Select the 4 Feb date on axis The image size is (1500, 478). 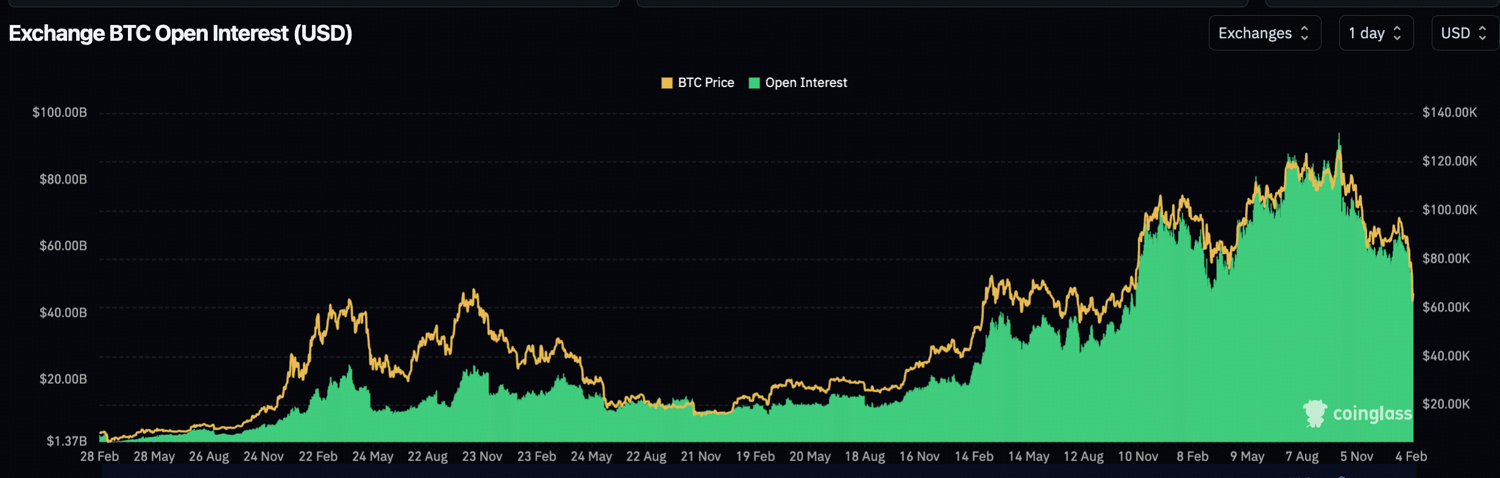1411,456
